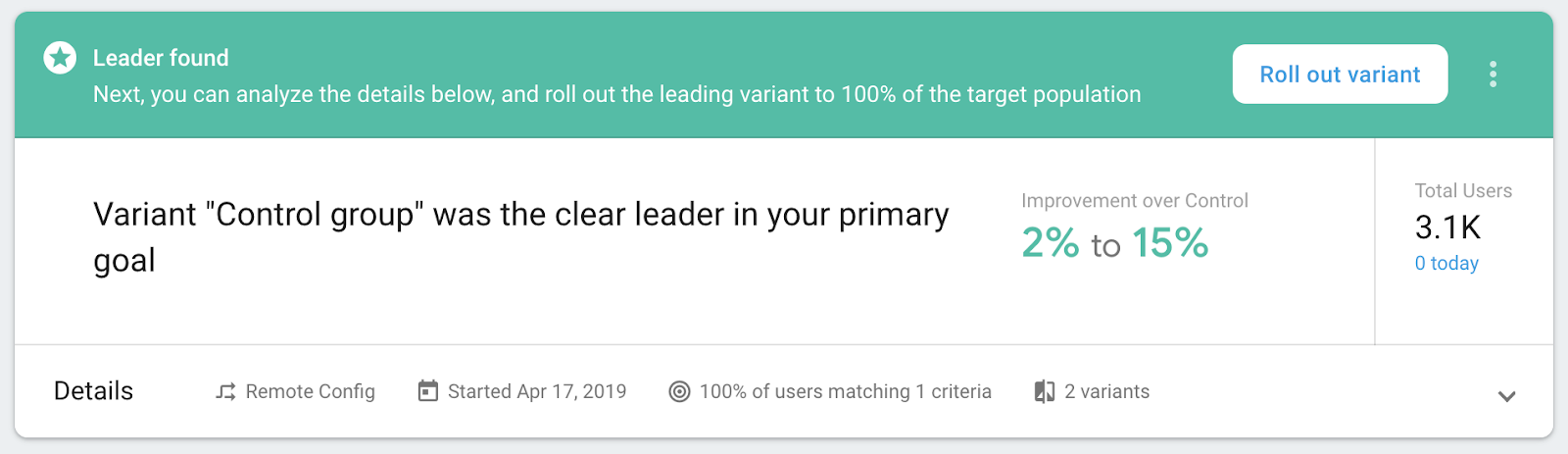Click the variants compare icon
1568x454 pixels.
click(1045, 392)
